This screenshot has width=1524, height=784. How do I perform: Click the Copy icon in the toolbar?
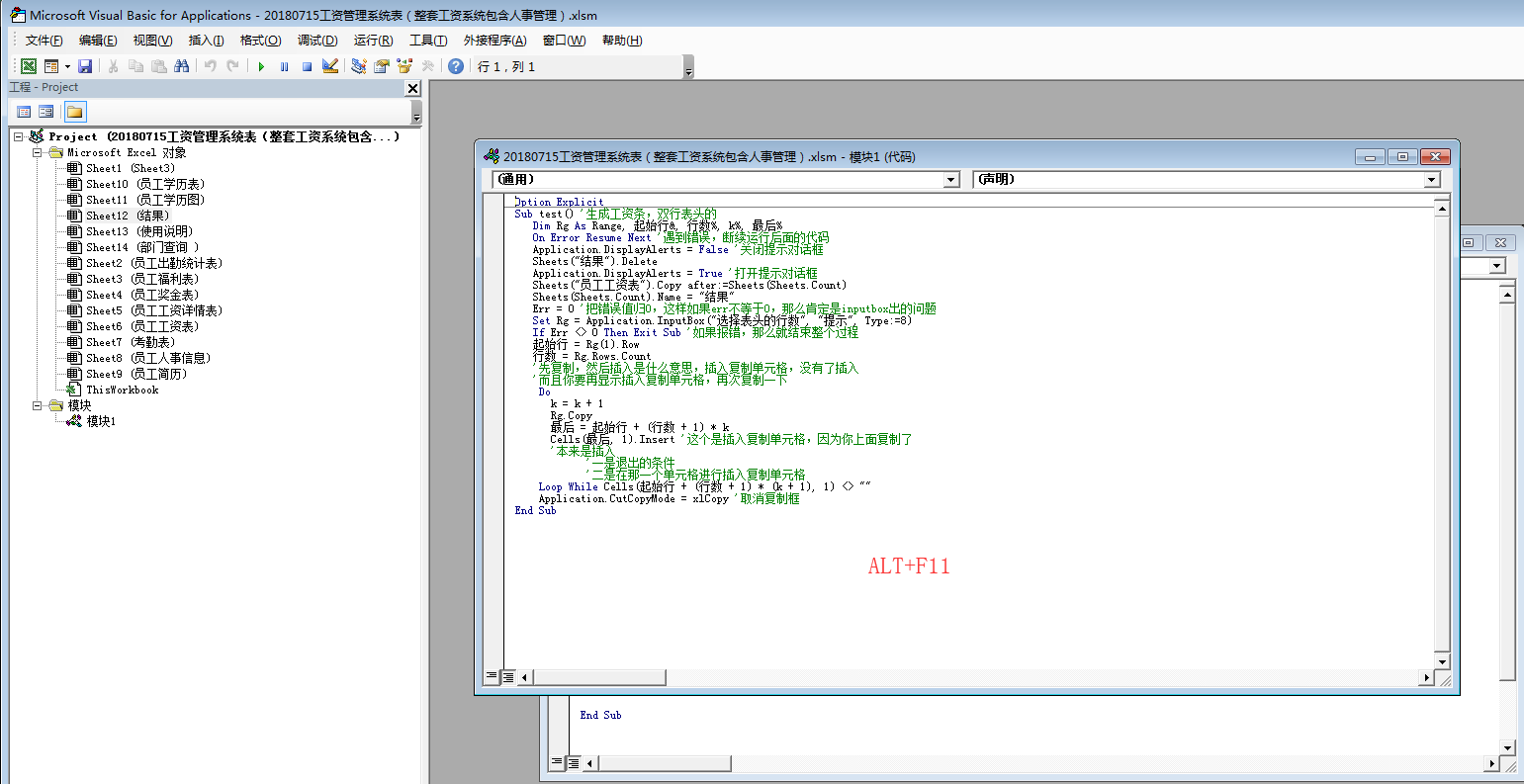click(x=135, y=66)
